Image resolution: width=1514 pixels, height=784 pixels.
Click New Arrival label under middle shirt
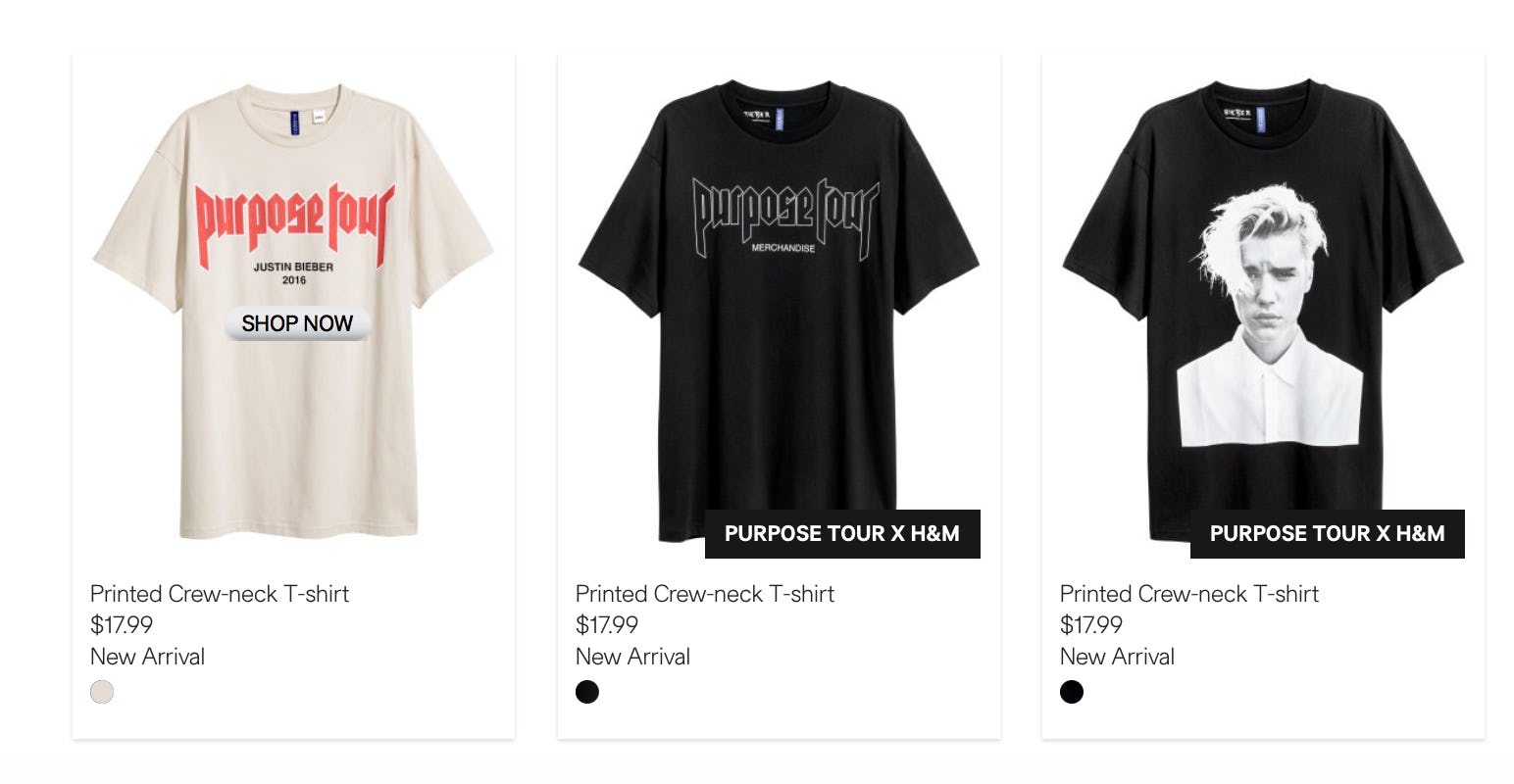tap(632, 657)
